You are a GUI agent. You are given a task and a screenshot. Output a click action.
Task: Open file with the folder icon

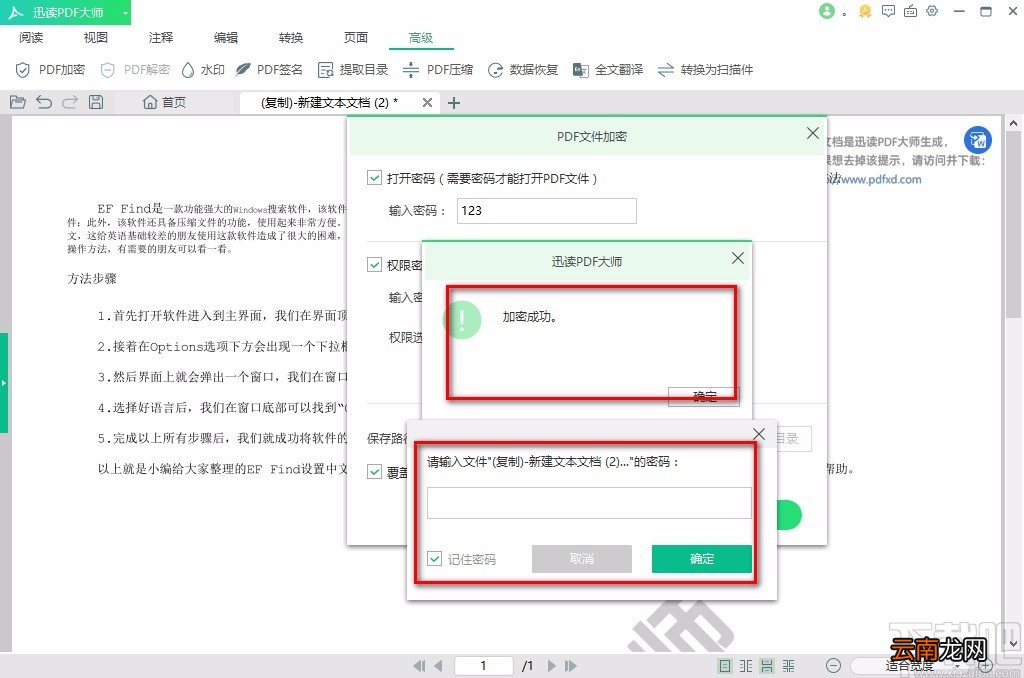[18, 102]
